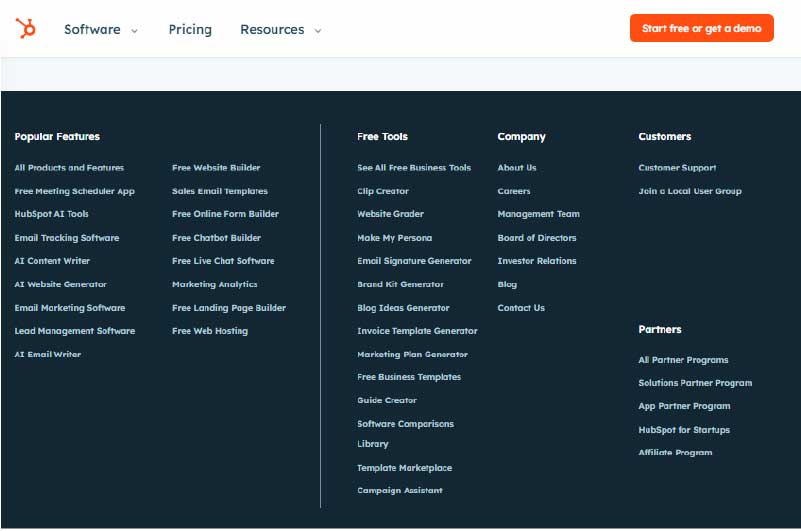Viewport: 801px width, 531px height.
Task: Open the Pricing menu item
Action: [x=190, y=29]
